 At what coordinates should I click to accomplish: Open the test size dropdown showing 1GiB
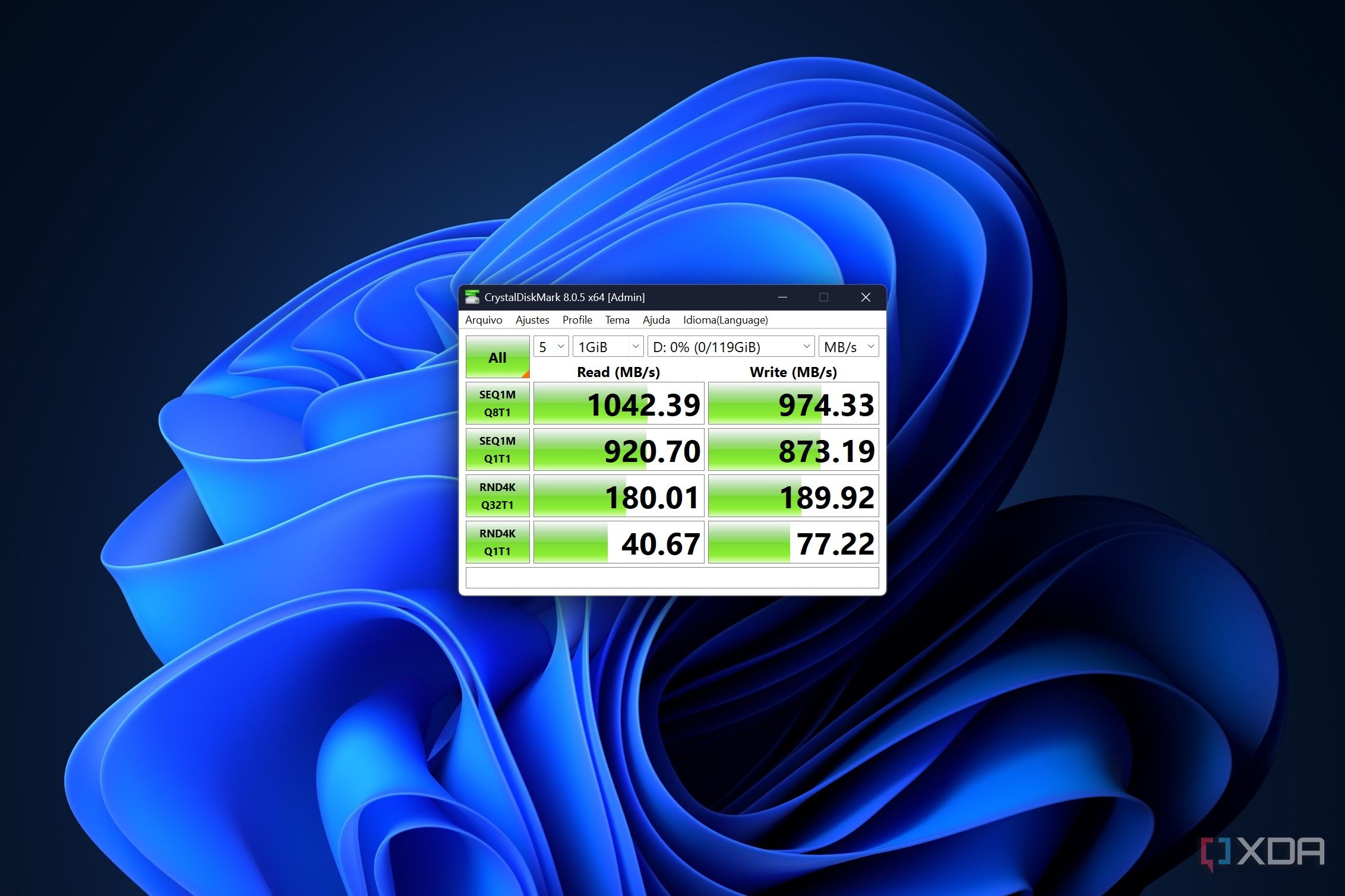click(607, 346)
